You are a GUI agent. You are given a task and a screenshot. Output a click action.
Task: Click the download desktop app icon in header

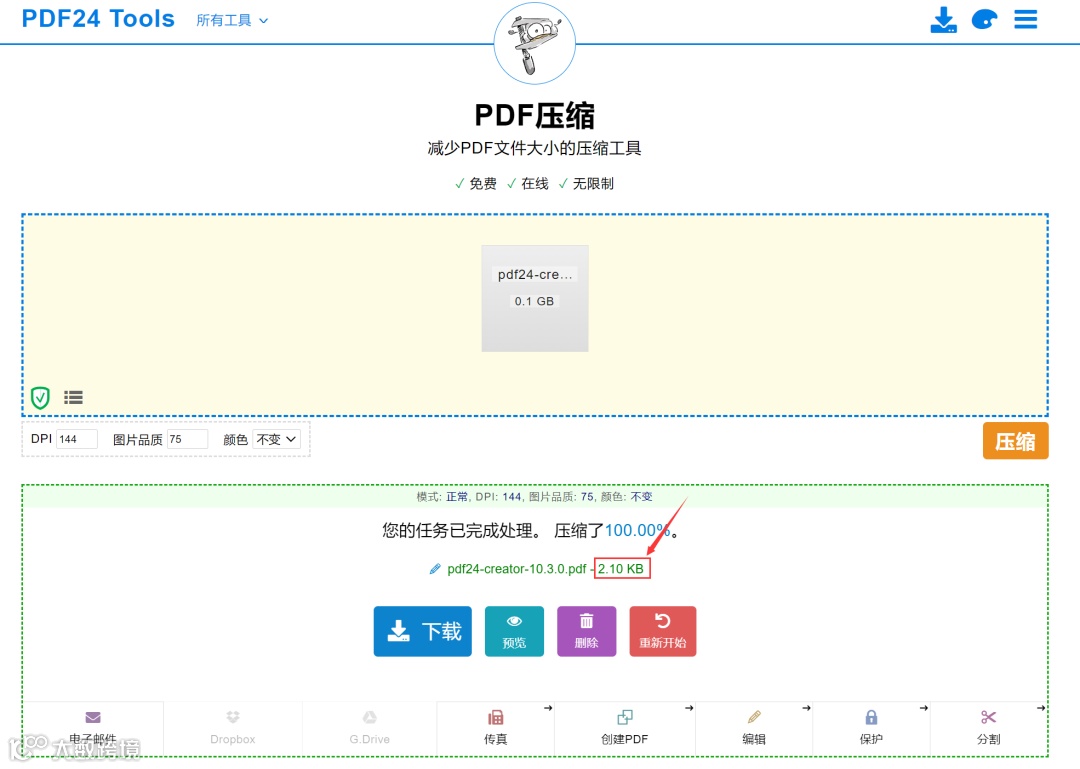click(943, 20)
